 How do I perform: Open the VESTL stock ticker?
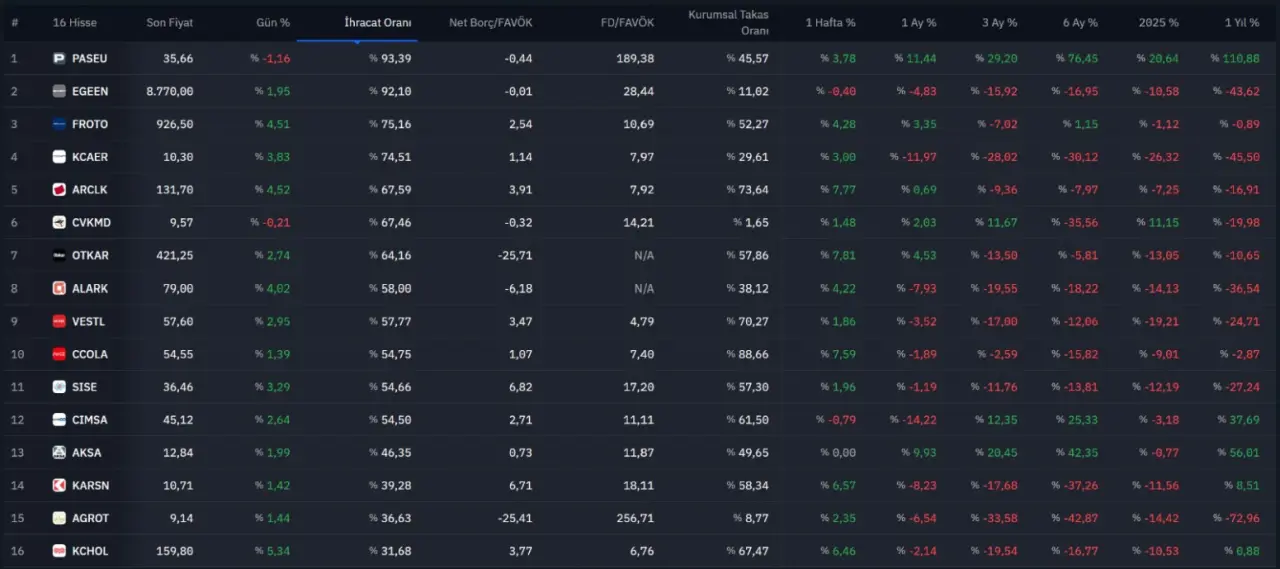pos(88,322)
